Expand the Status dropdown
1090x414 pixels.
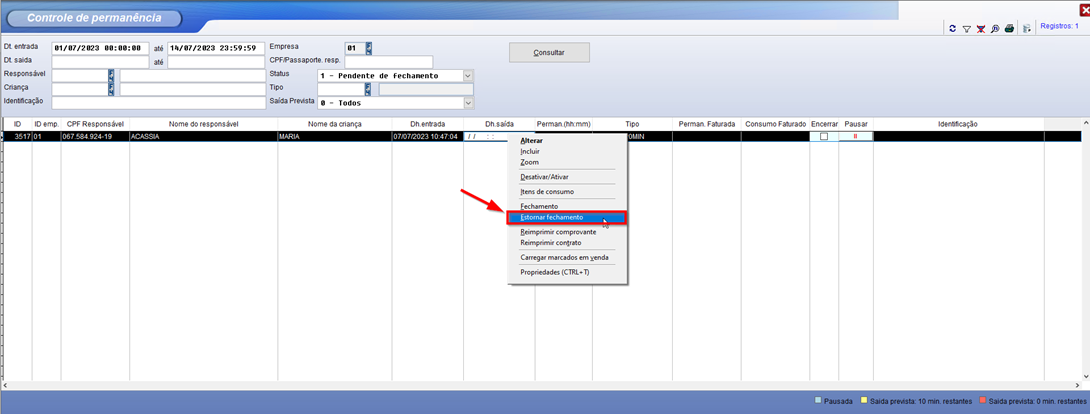[468, 76]
